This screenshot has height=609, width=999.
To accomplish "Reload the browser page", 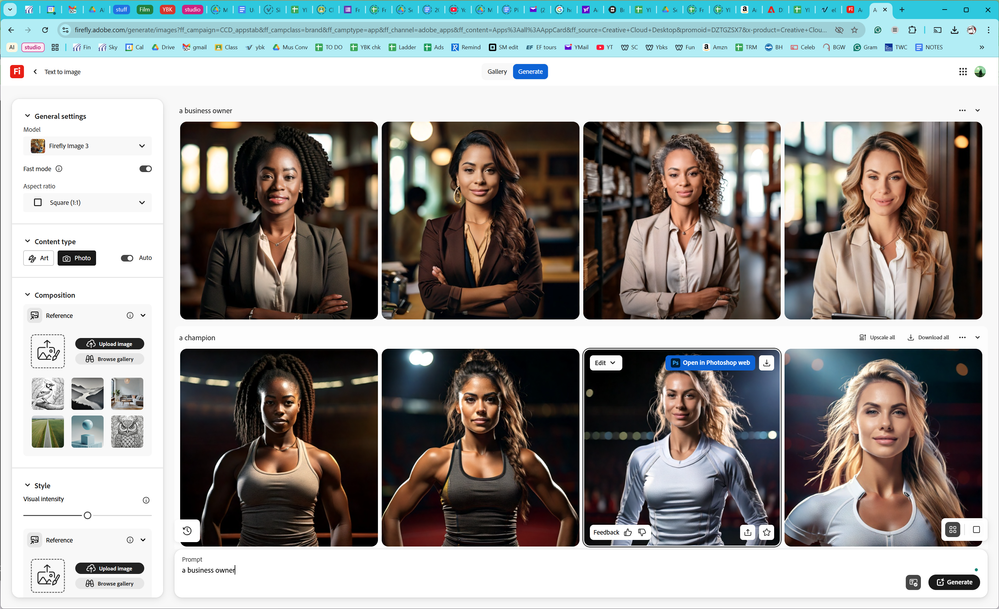I will click(45, 30).
